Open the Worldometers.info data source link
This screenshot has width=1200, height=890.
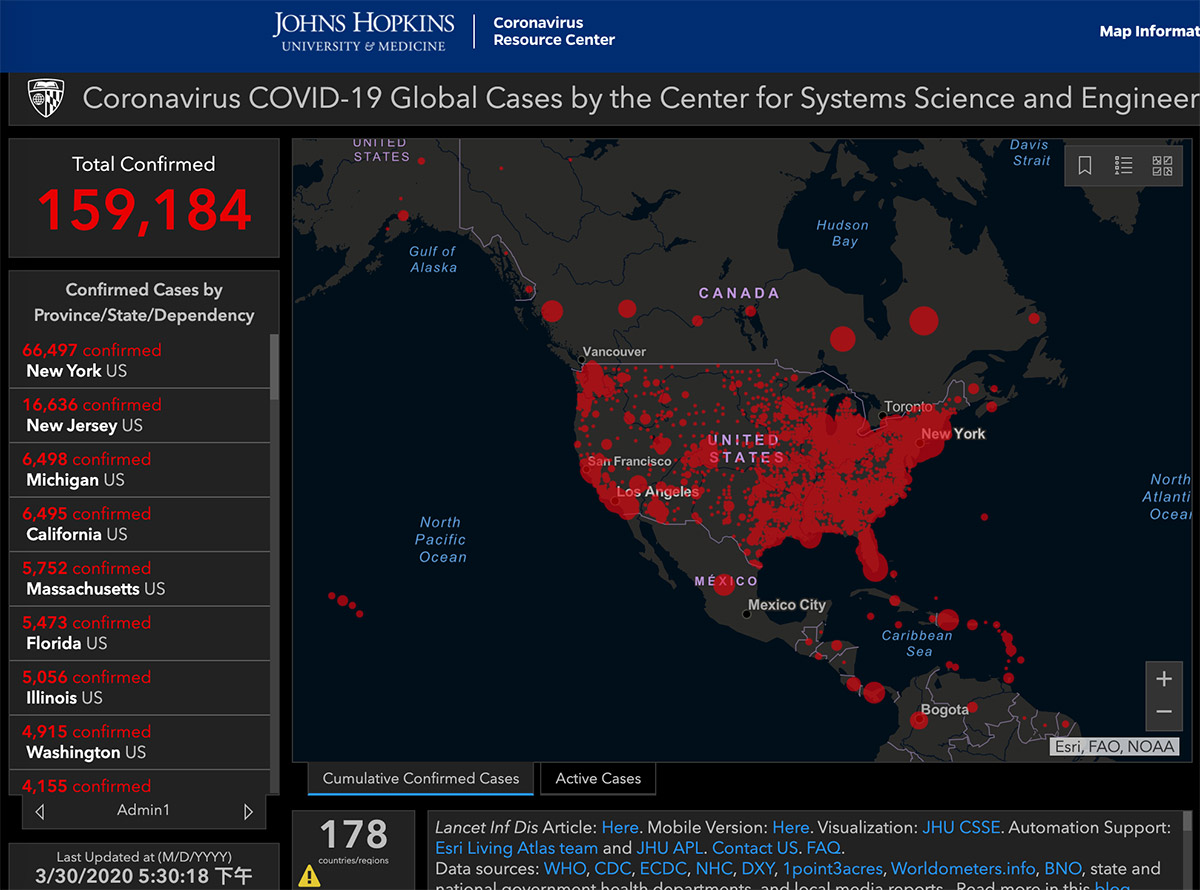pos(963,868)
